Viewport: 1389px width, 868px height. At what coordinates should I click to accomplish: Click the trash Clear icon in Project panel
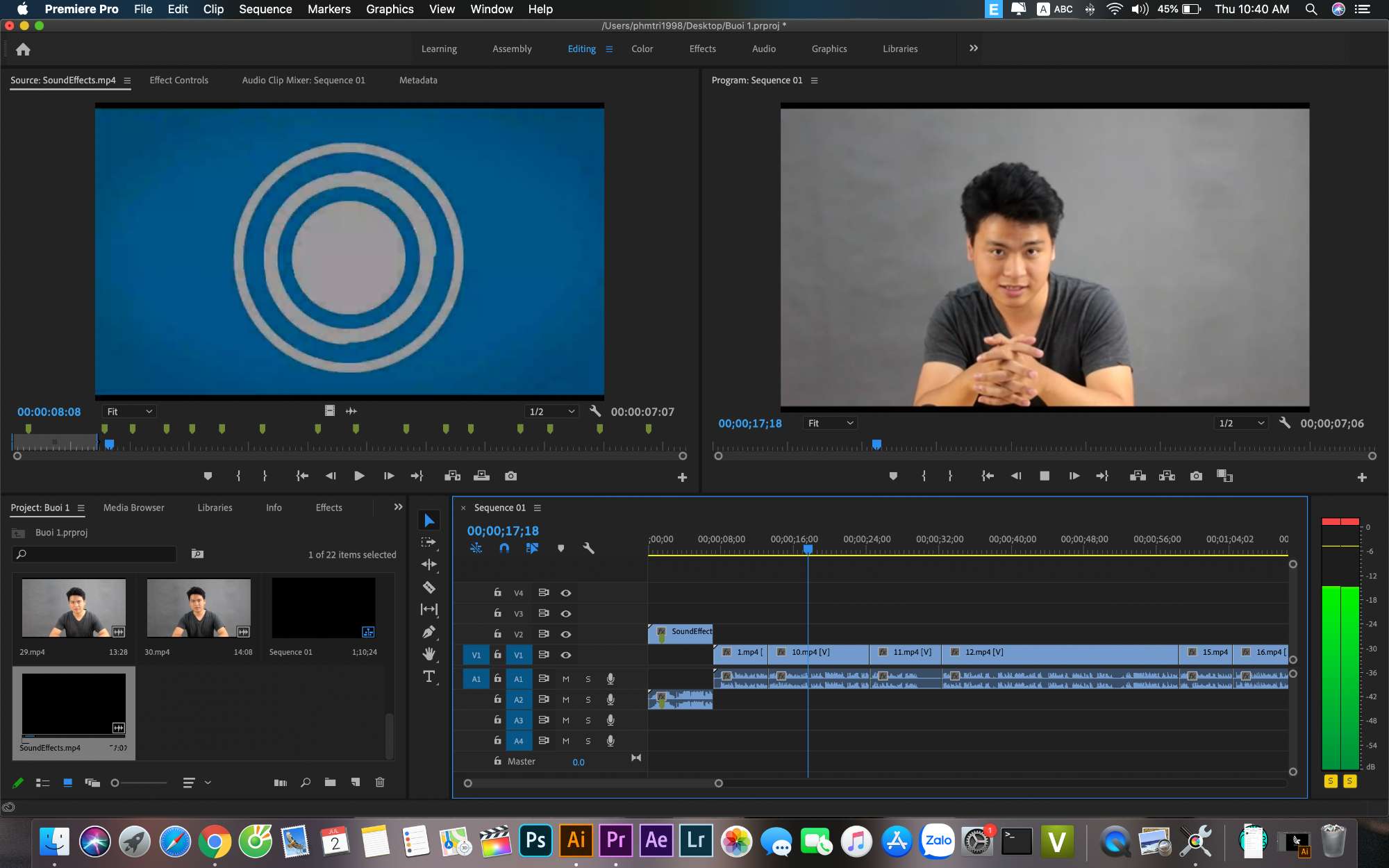coord(380,783)
